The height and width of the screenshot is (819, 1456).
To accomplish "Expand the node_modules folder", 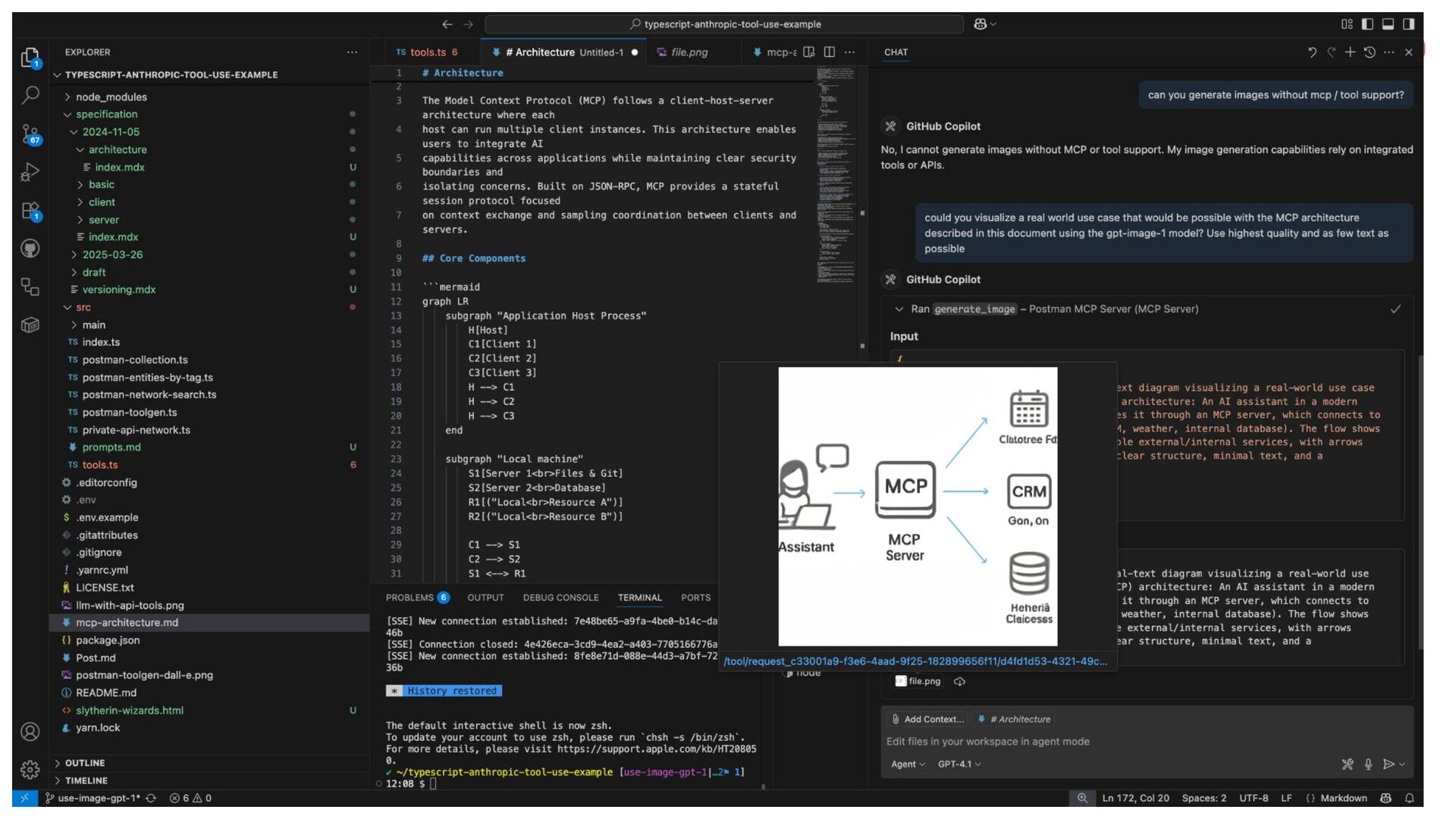I will 111,97.
